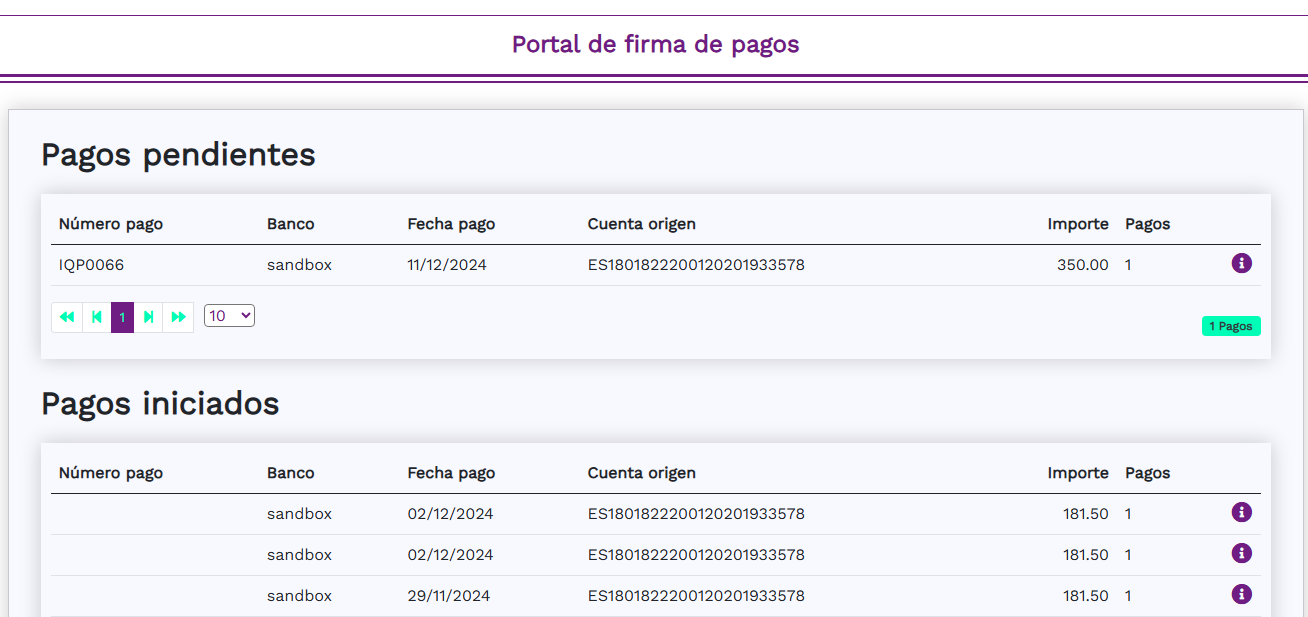Click Fecha pago header in Pagos iniciados
This screenshot has width=1308, height=617.
click(x=451, y=473)
